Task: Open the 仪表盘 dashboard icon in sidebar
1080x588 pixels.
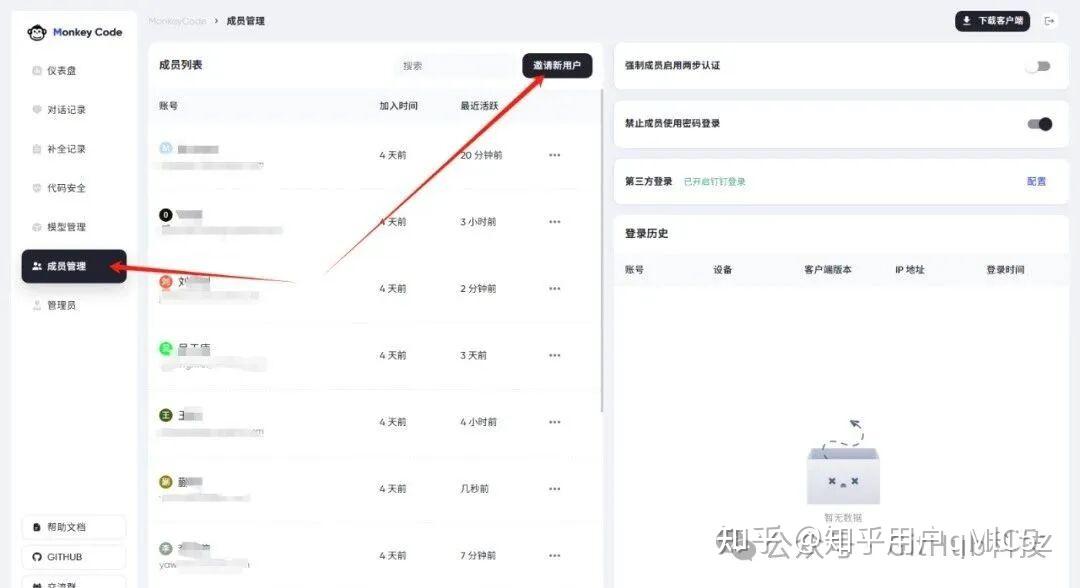Action: click(x=60, y=70)
